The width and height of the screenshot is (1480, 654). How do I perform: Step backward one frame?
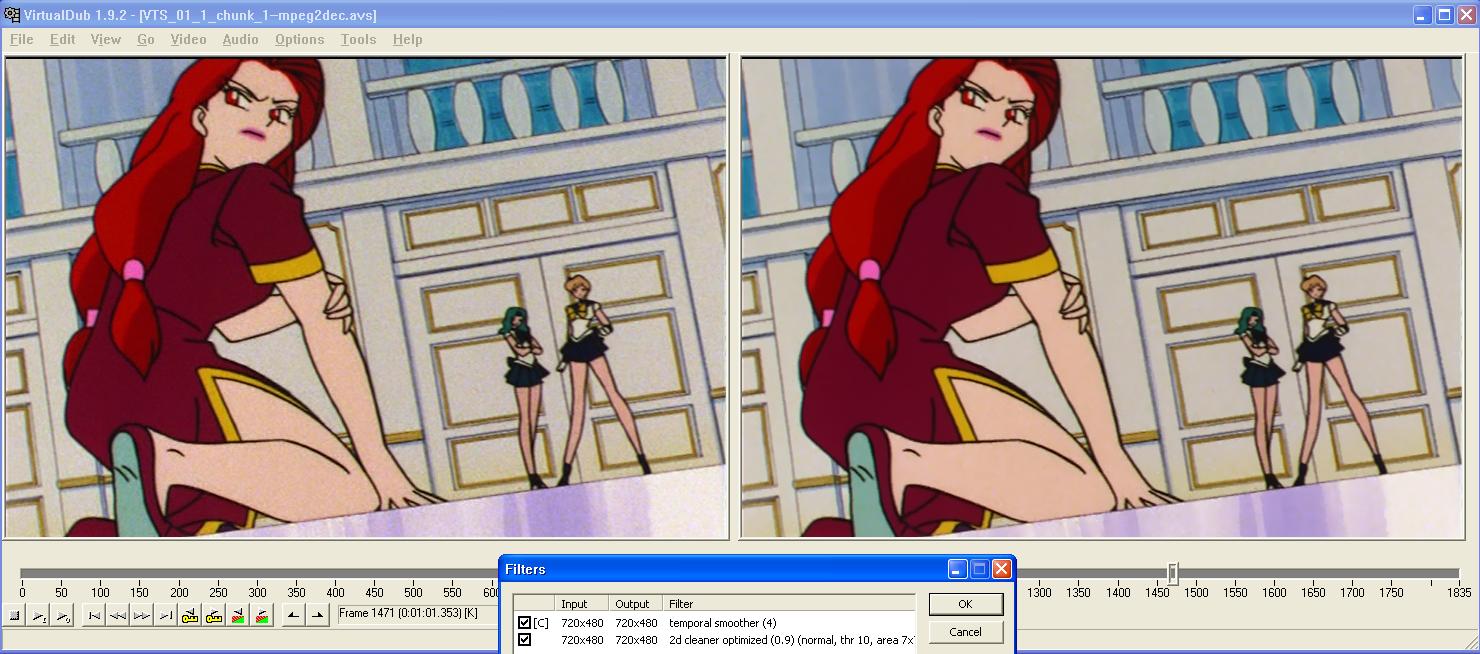point(118,616)
